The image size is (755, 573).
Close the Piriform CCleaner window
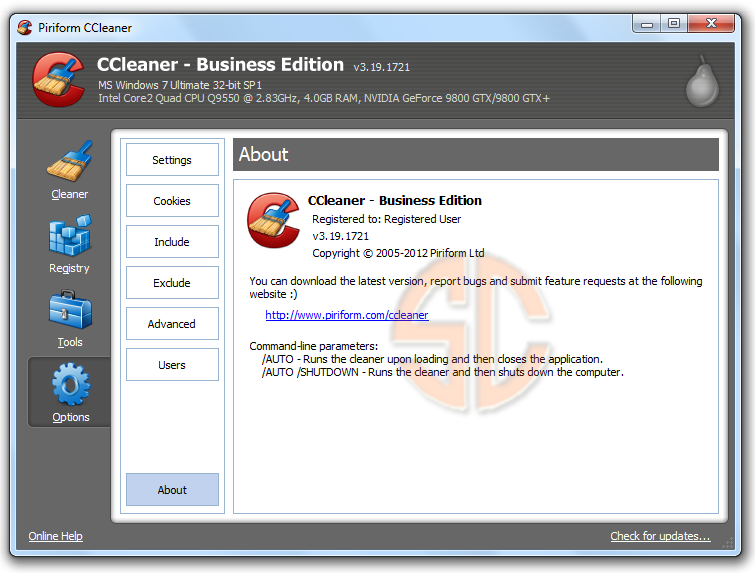(711, 24)
